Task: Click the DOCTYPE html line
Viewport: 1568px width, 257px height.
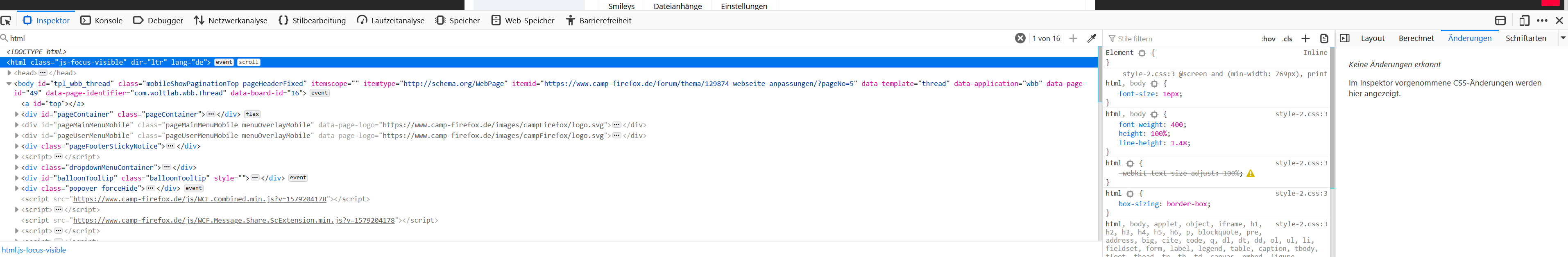Action: [x=36, y=52]
